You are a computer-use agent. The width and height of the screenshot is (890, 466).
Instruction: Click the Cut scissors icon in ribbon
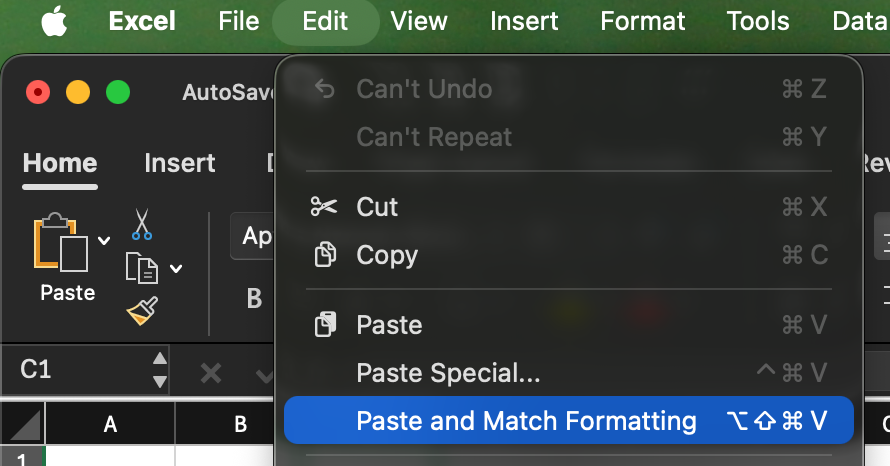[x=142, y=223]
